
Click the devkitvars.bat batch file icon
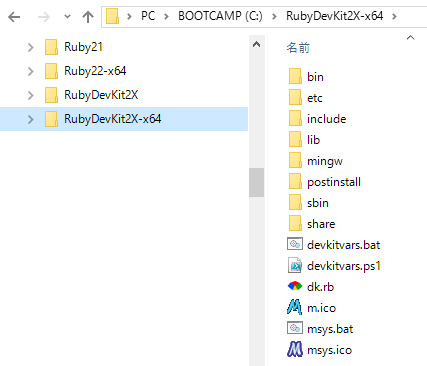[295, 244]
